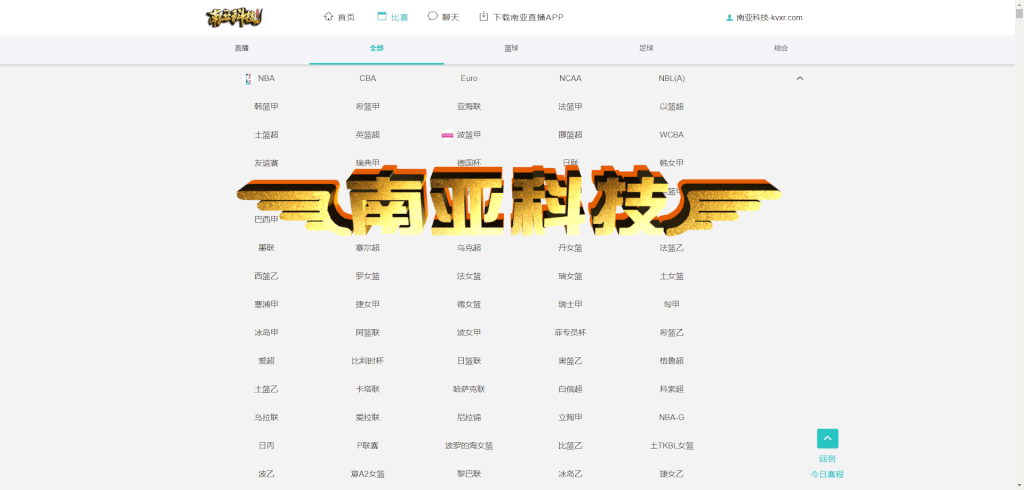Select 塞浦甲 in the list
The width and height of the screenshot is (1024, 490).
pos(266,304)
